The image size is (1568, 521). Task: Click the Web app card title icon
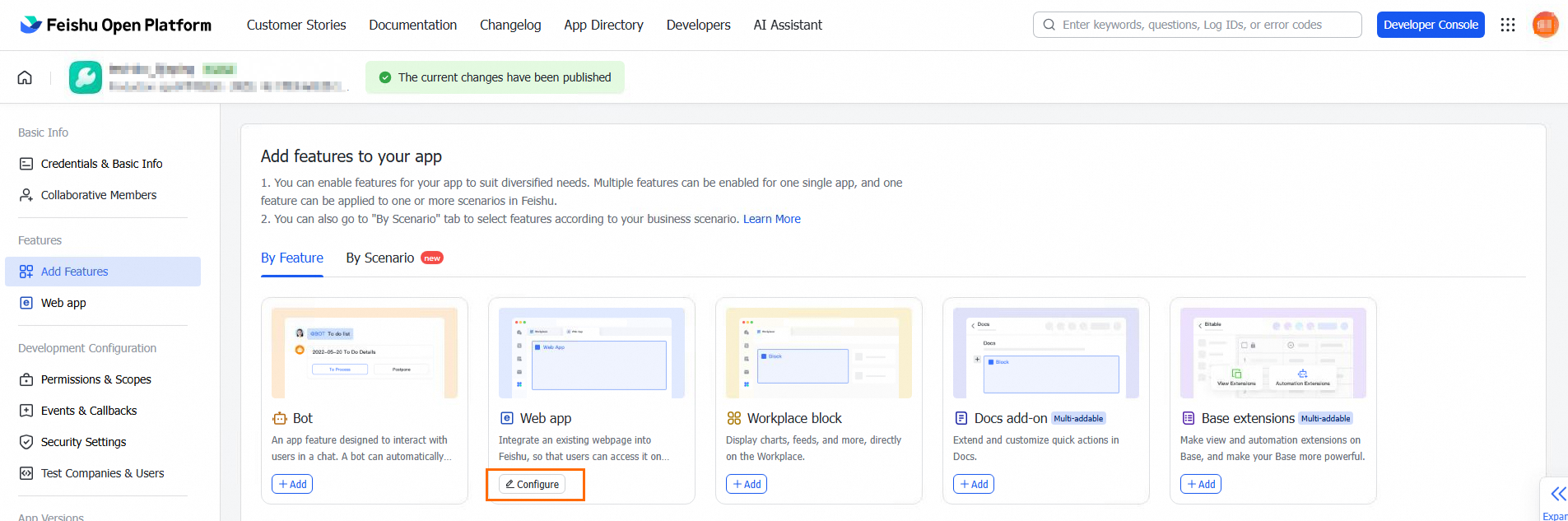(507, 418)
